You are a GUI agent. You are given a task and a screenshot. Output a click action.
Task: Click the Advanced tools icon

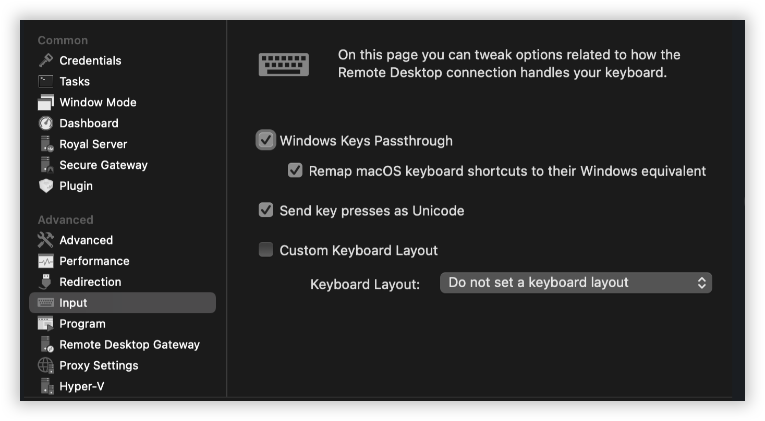46,240
